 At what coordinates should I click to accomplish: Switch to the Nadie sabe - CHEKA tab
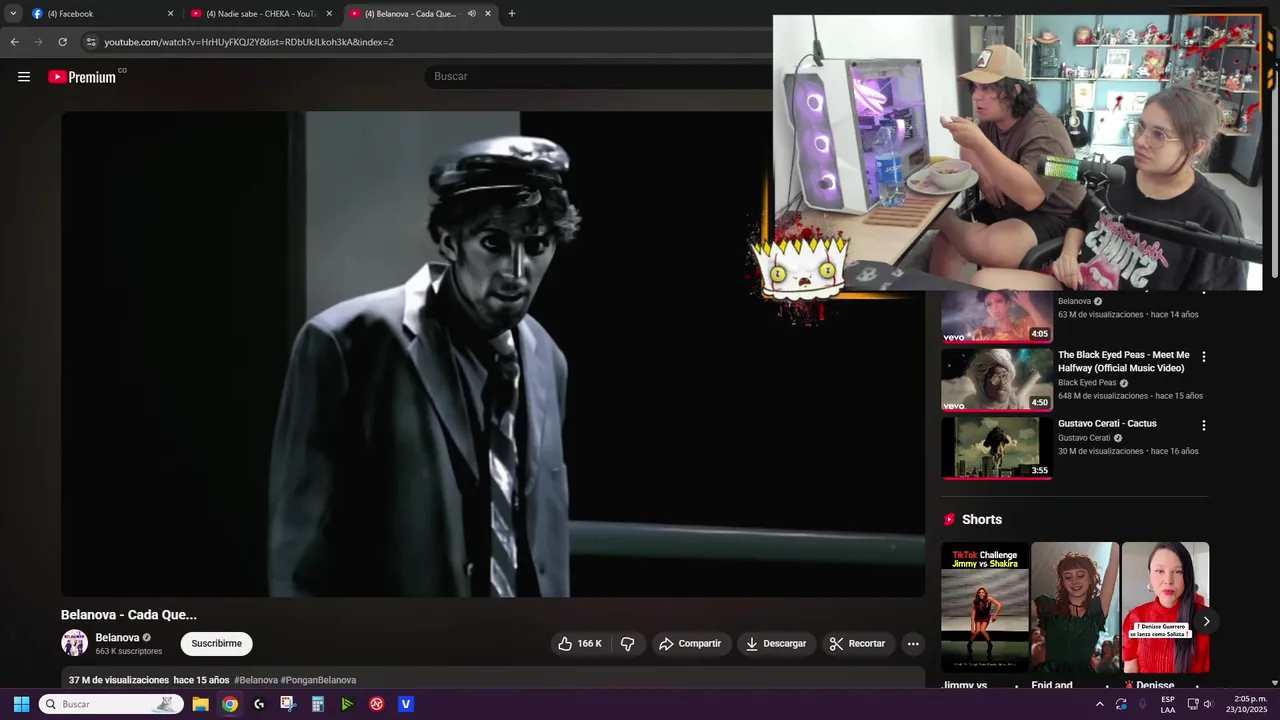(x=260, y=14)
